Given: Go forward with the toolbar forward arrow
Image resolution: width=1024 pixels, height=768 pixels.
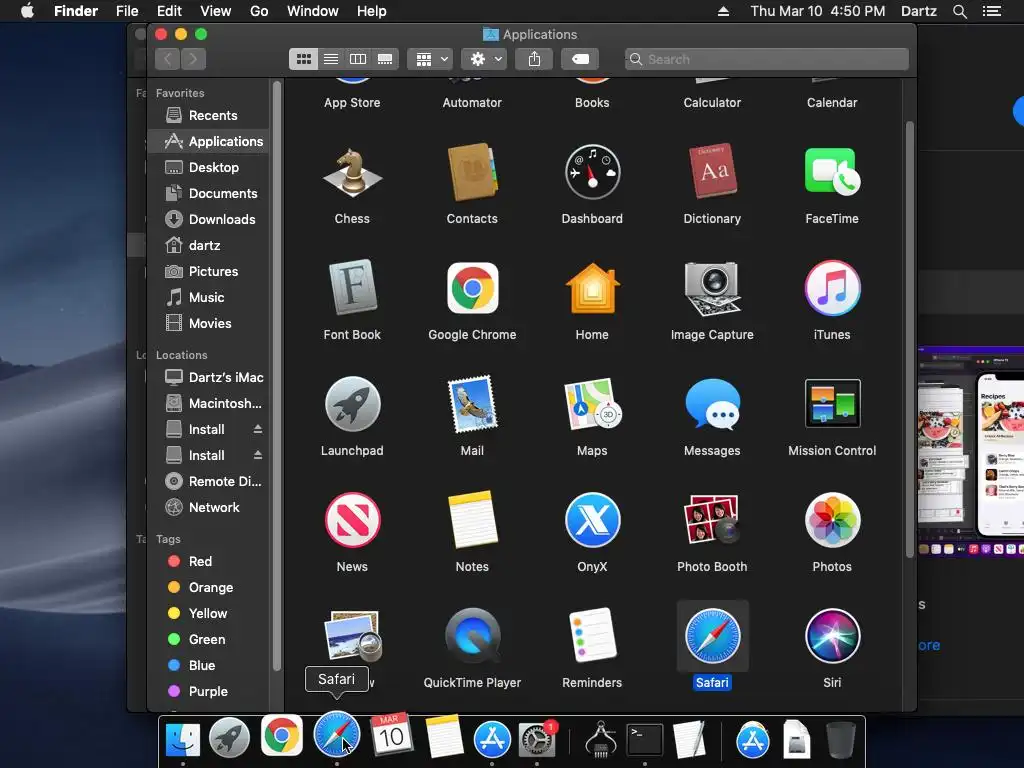Looking at the screenshot, I should coord(193,59).
